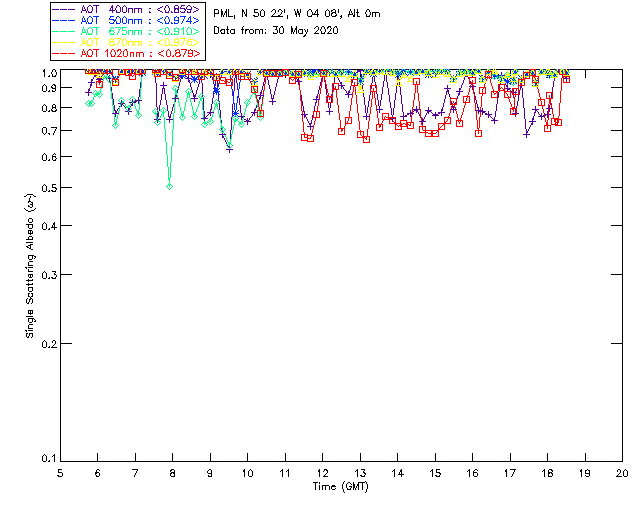Click the 0.1 y-axis tick label
The image size is (640, 512).
pyautogui.click(x=49, y=459)
